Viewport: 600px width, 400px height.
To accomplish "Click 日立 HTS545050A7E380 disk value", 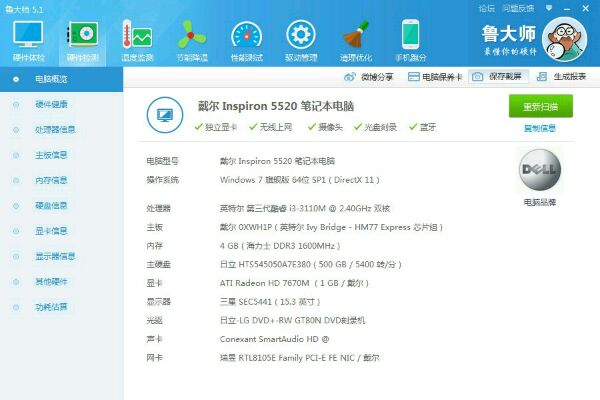I will pyautogui.click(x=311, y=264).
